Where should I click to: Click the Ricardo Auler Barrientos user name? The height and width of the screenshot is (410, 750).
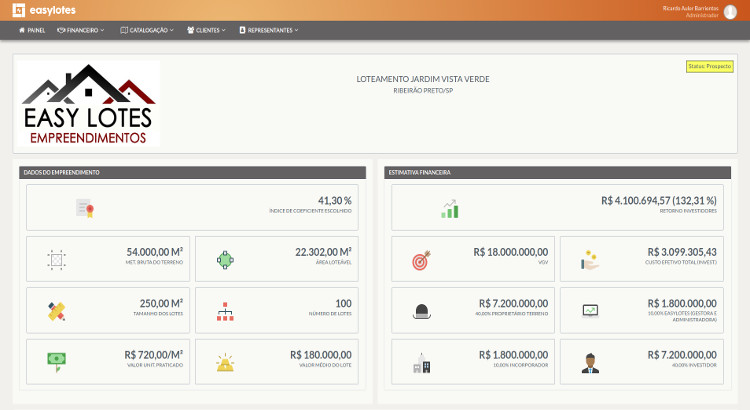pos(690,8)
